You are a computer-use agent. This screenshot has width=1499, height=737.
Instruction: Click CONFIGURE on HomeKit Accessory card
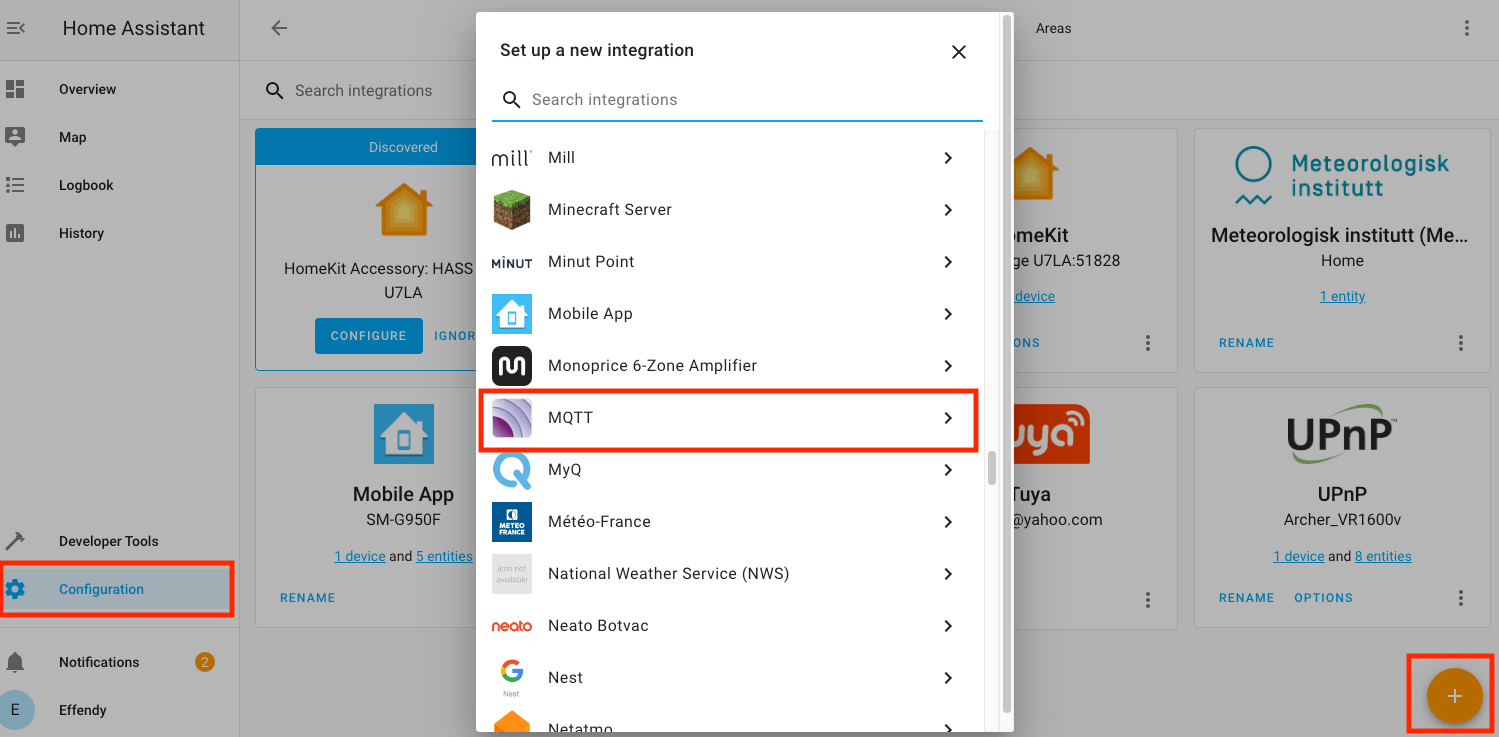[368, 336]
